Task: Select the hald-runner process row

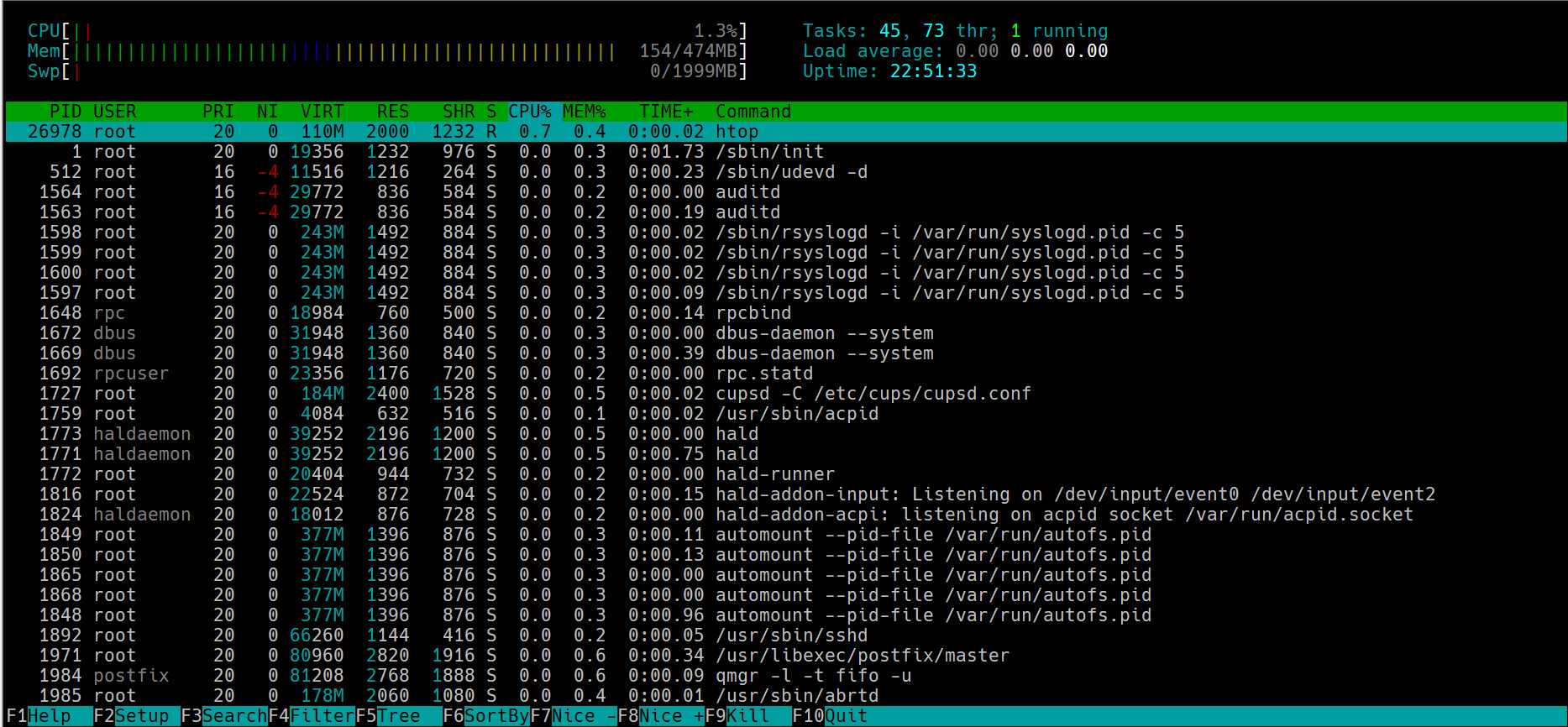Action: tap(786, 474)
